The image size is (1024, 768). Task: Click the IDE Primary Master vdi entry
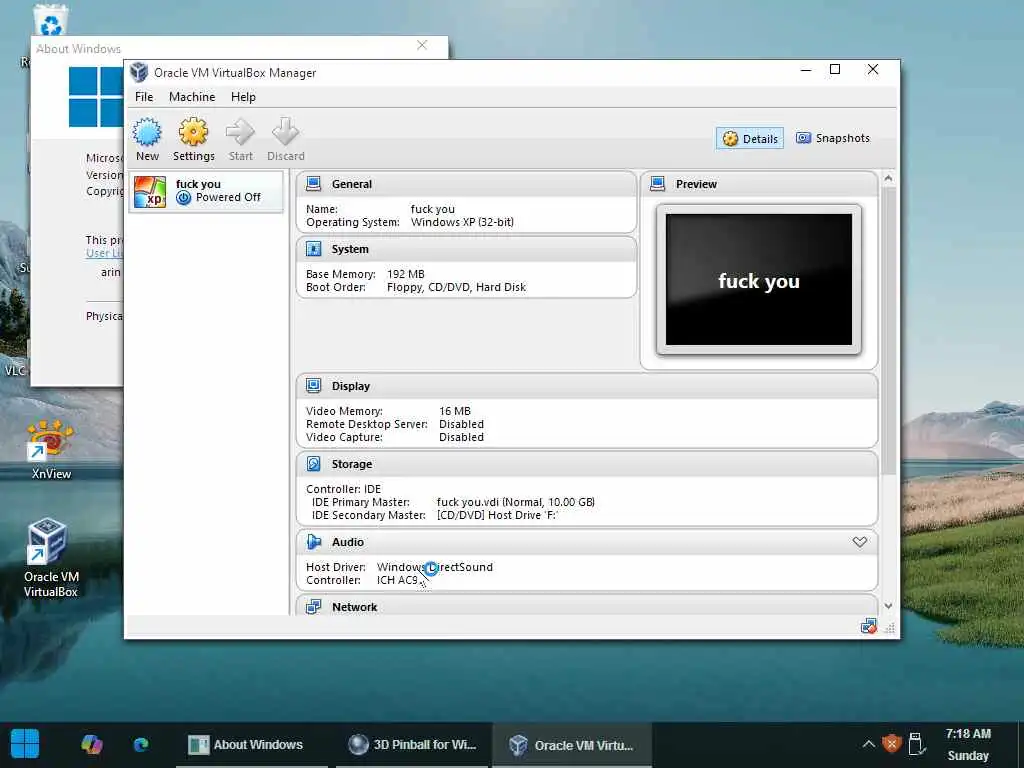[515, 502]
